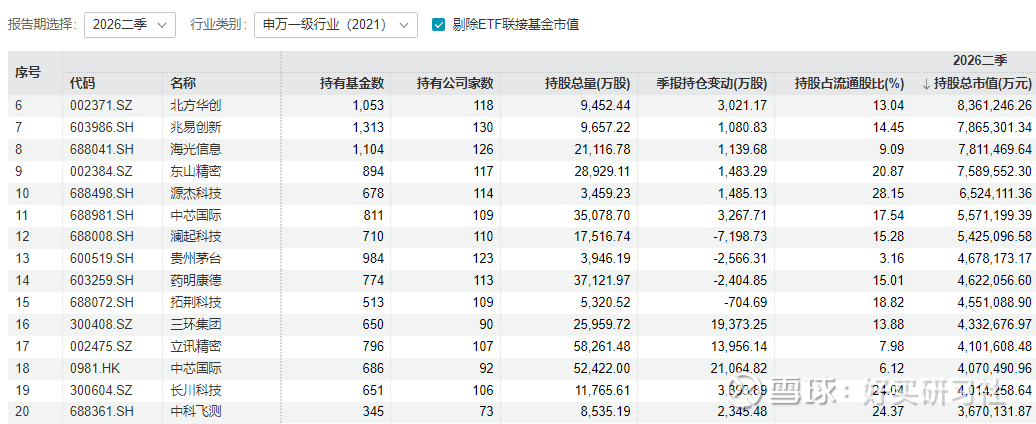This screenshot has height=424, width=1036.
Task: Click the 持有公司家数 column header
Action: [455, 84]
